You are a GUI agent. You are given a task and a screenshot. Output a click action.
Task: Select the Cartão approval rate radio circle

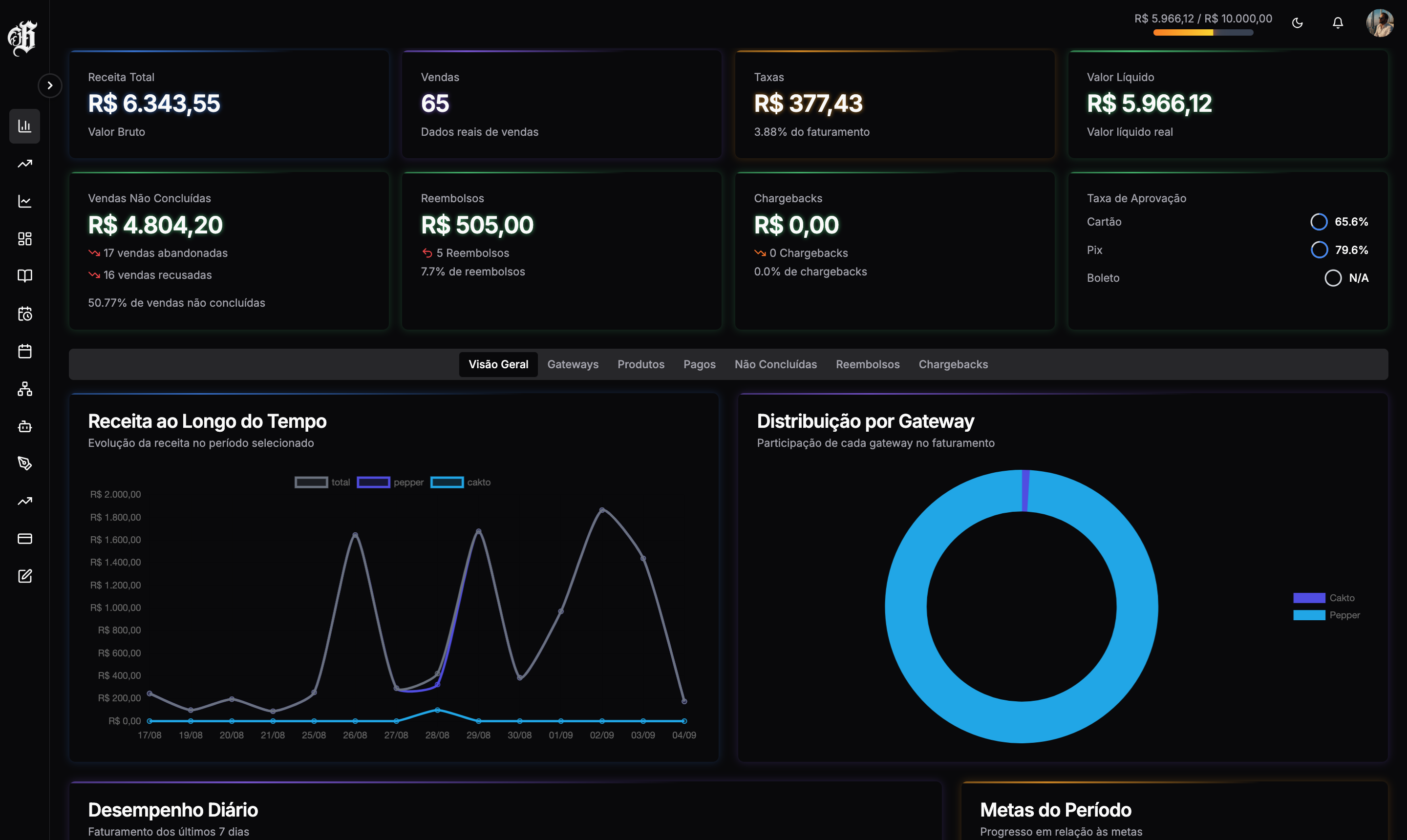pos(1320,221)
